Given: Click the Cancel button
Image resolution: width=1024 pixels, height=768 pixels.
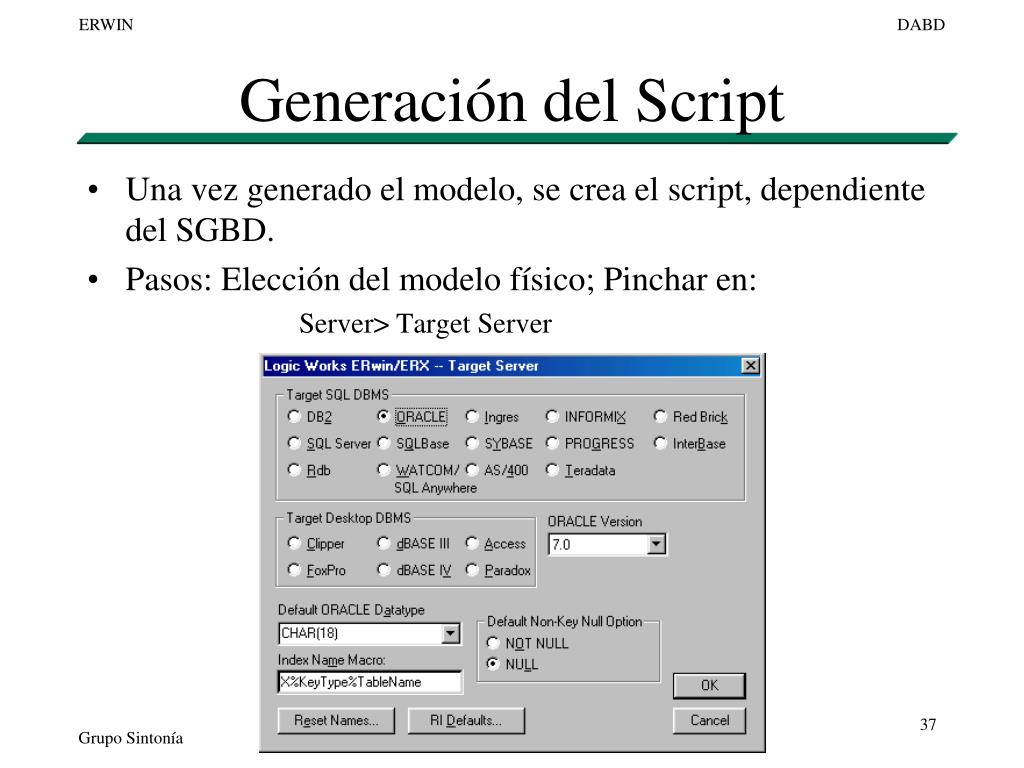Looking at the screenshot, I should pyautogui.click(x=709, y=720).
